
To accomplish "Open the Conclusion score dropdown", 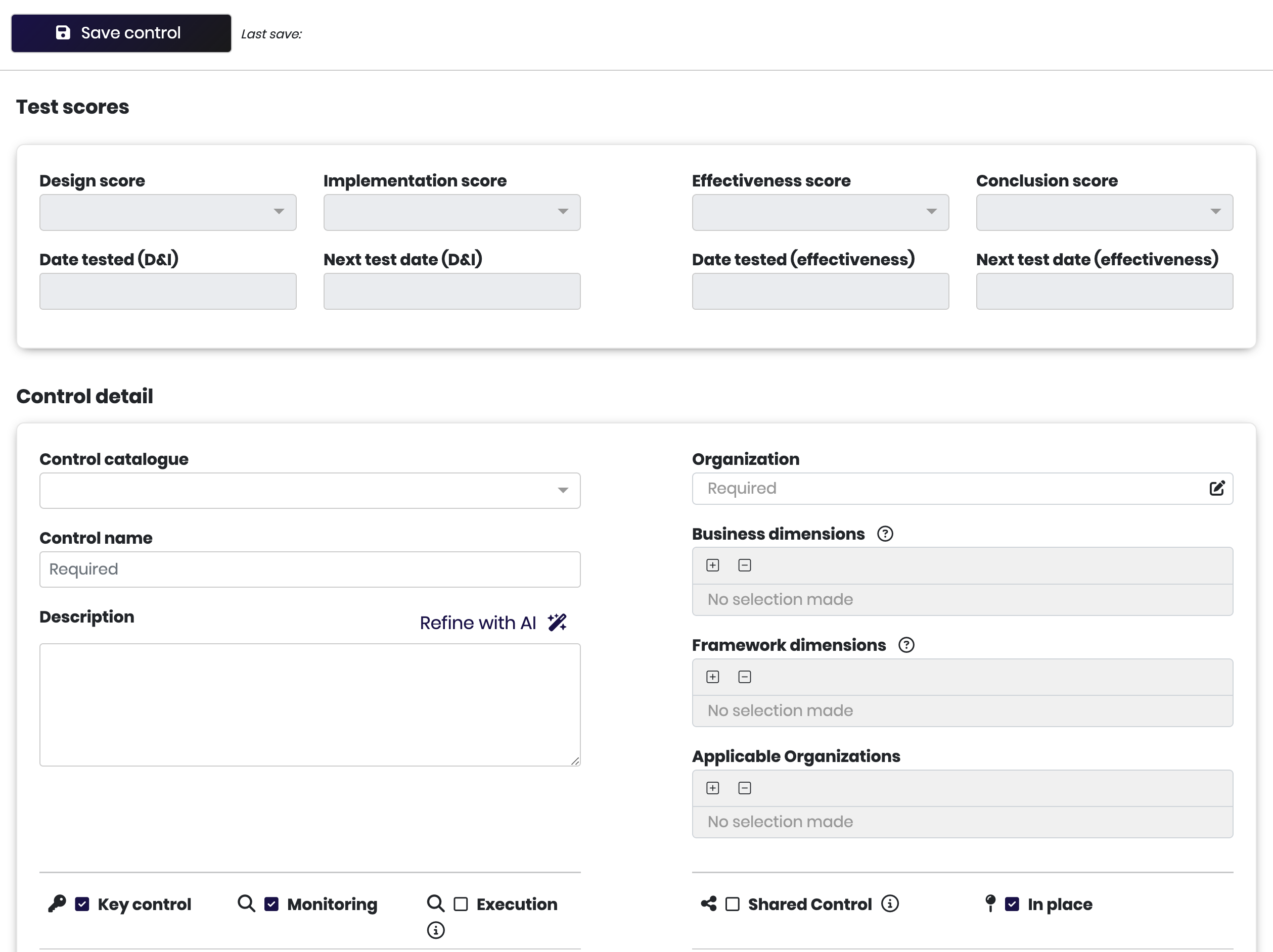I will point(1104,212).
